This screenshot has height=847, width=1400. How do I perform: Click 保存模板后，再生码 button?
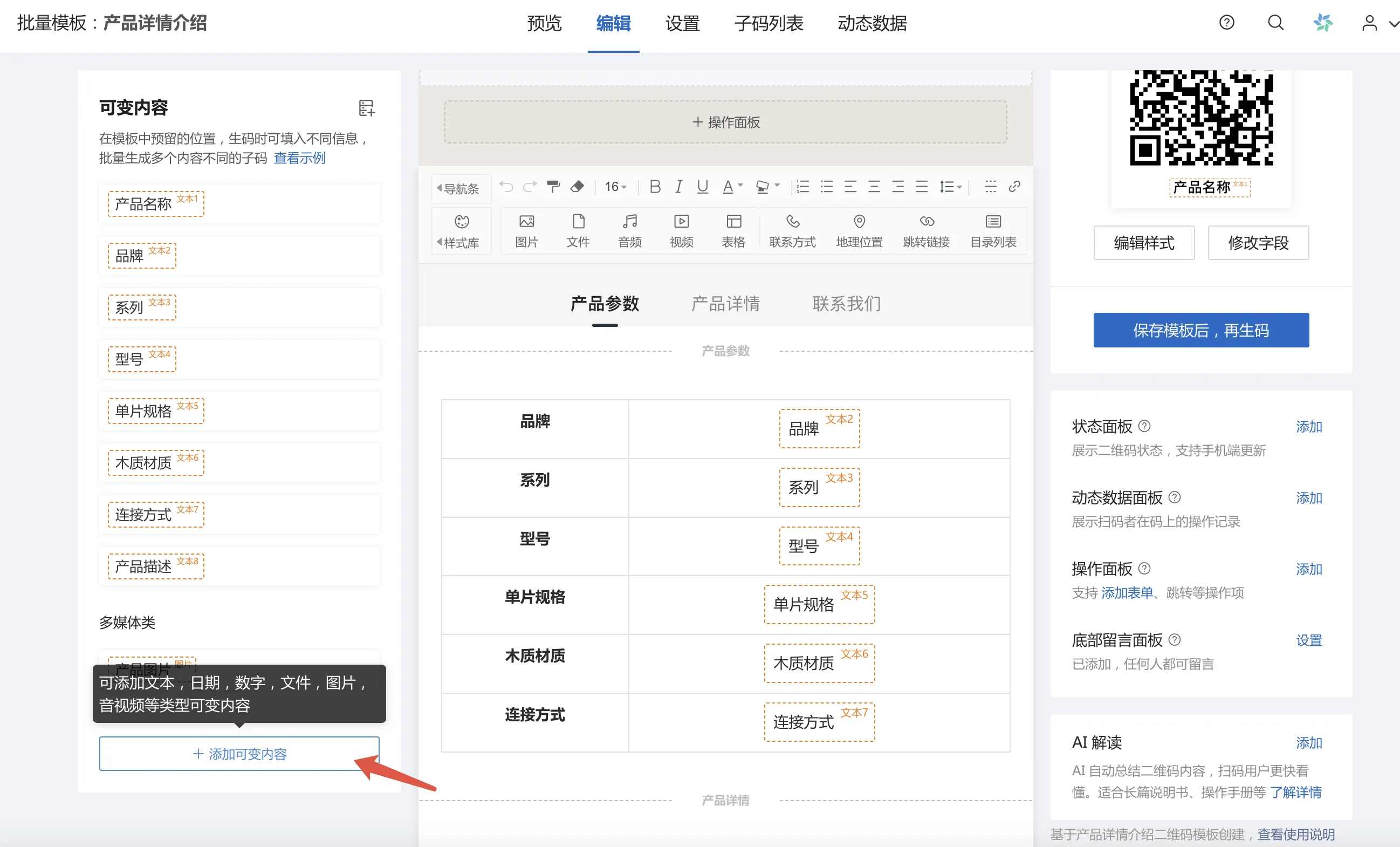(x=1201, y=330)
